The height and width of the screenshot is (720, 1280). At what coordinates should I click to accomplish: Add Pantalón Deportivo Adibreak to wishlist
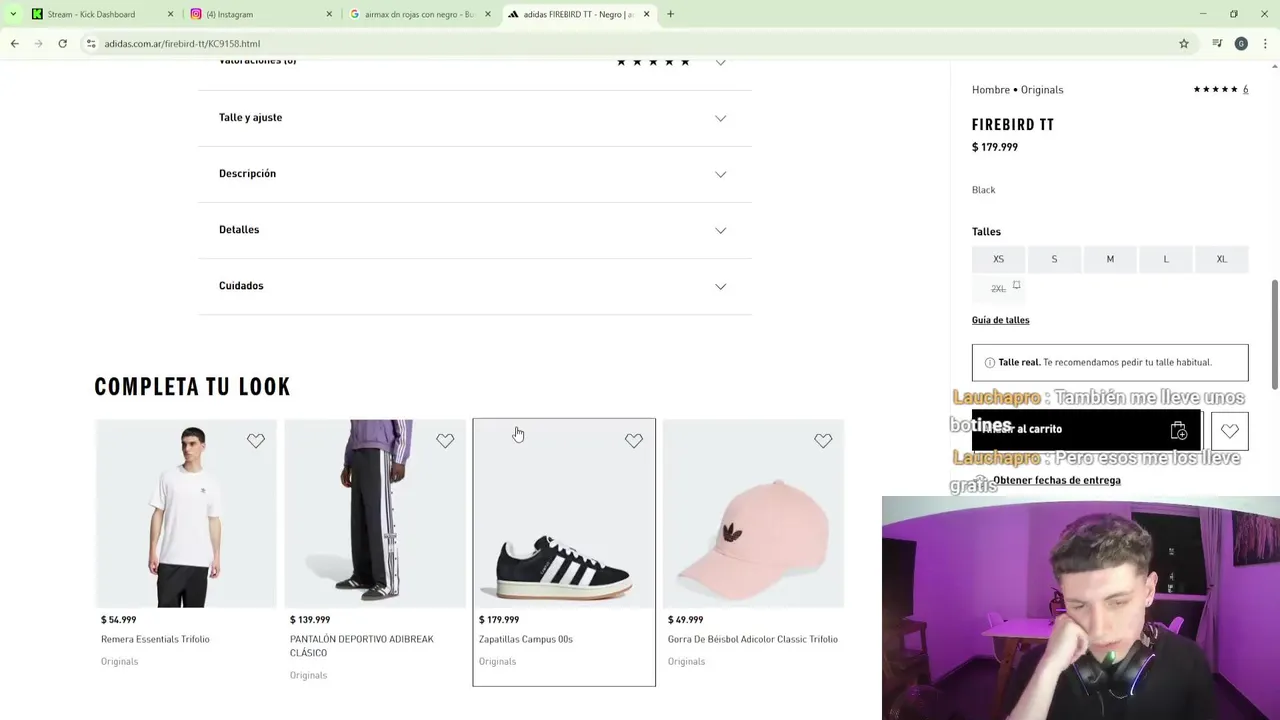point(445,440)
